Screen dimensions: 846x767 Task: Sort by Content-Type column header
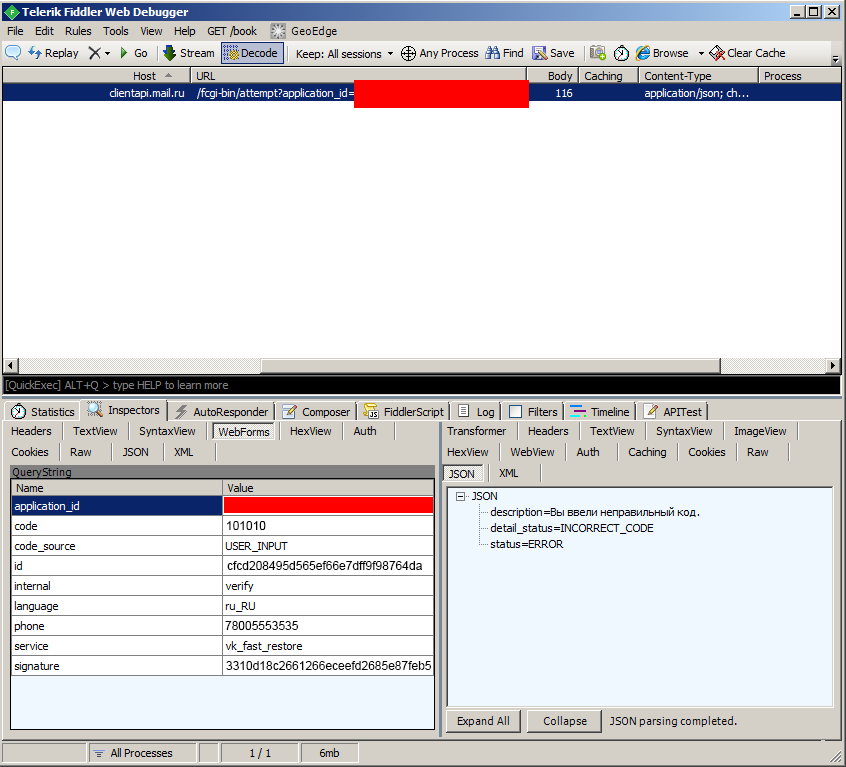698,76
